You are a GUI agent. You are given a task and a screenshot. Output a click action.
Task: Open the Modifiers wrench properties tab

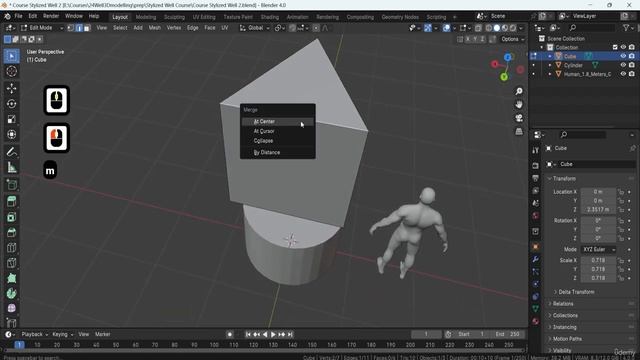[x=536, y=259]
